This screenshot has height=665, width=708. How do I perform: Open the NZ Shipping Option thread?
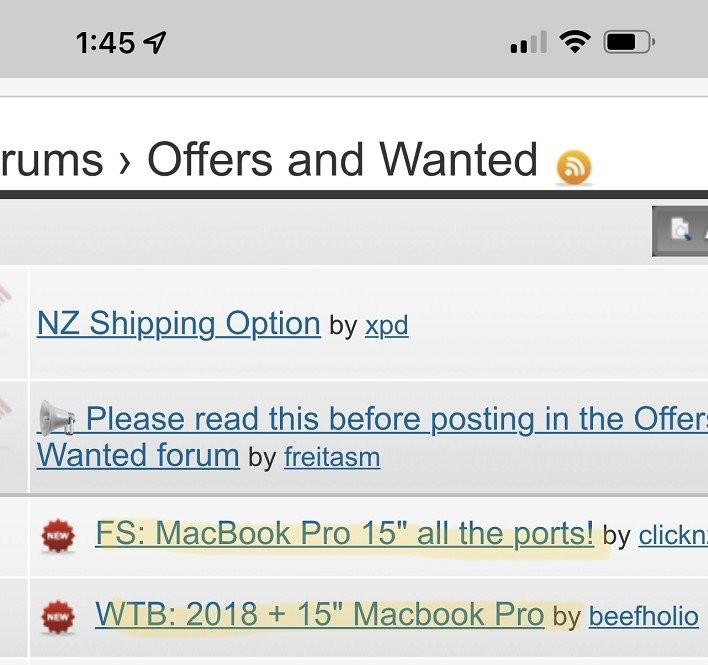point(178,324)
